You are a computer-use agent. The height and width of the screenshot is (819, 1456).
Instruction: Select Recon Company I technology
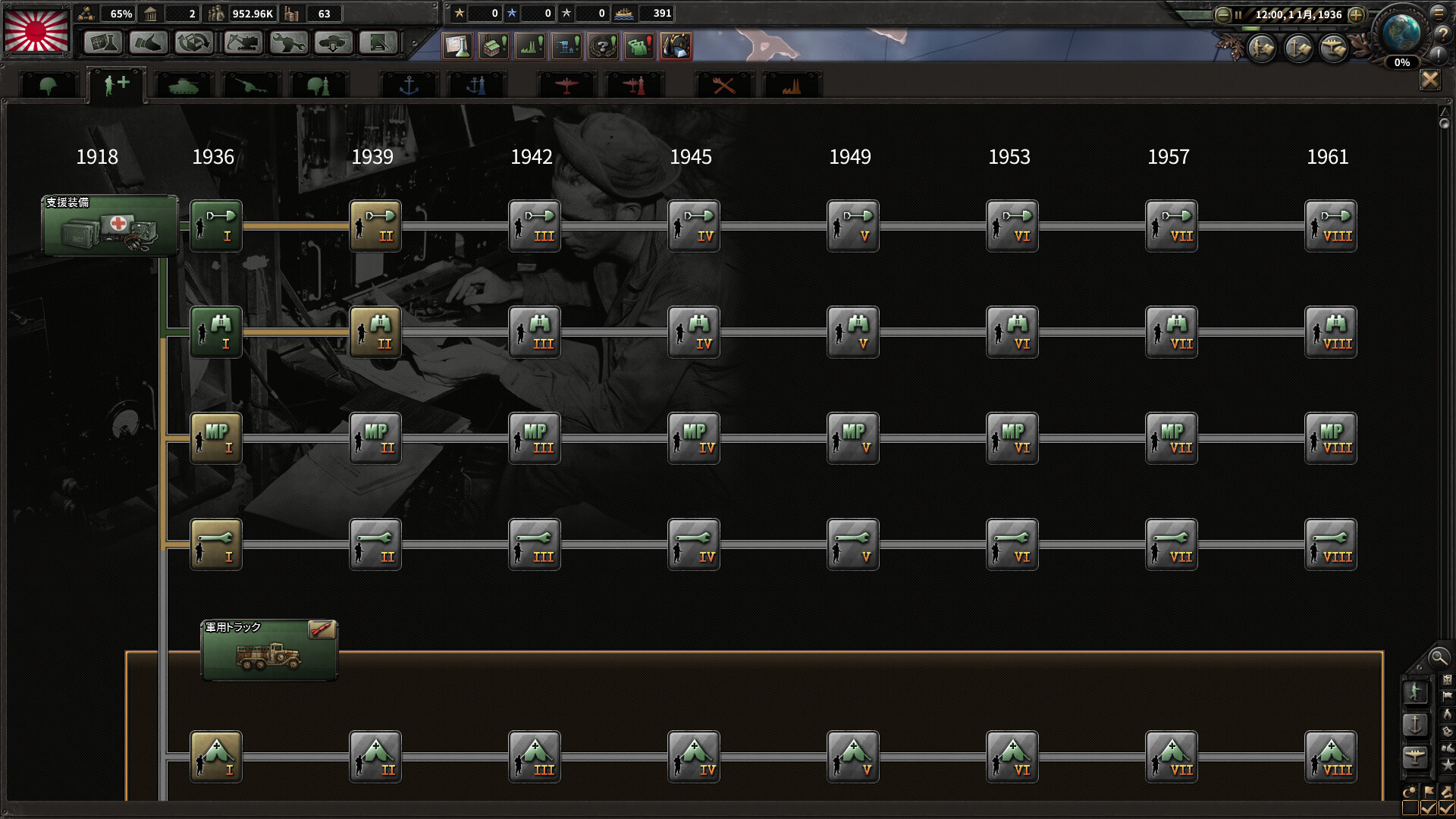click(x=215, y=331)
